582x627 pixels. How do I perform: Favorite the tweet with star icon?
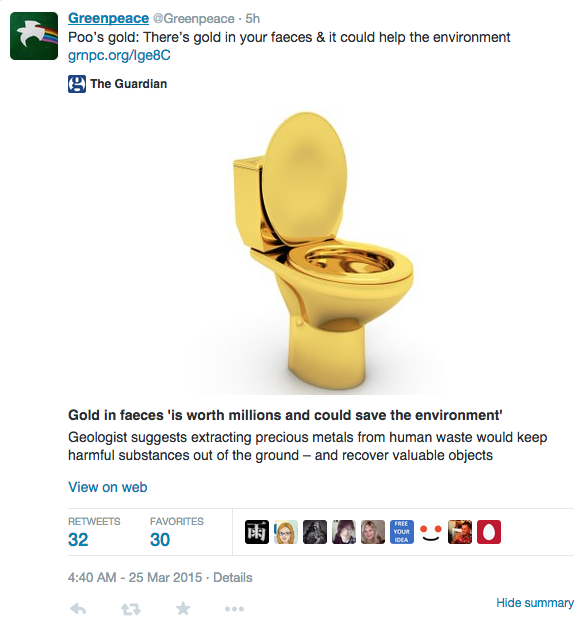183,608
